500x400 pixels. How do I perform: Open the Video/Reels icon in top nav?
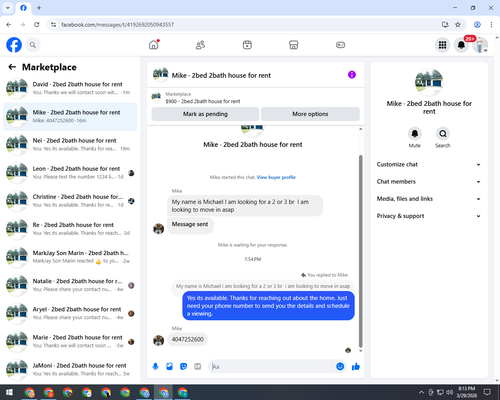(247, 45)
